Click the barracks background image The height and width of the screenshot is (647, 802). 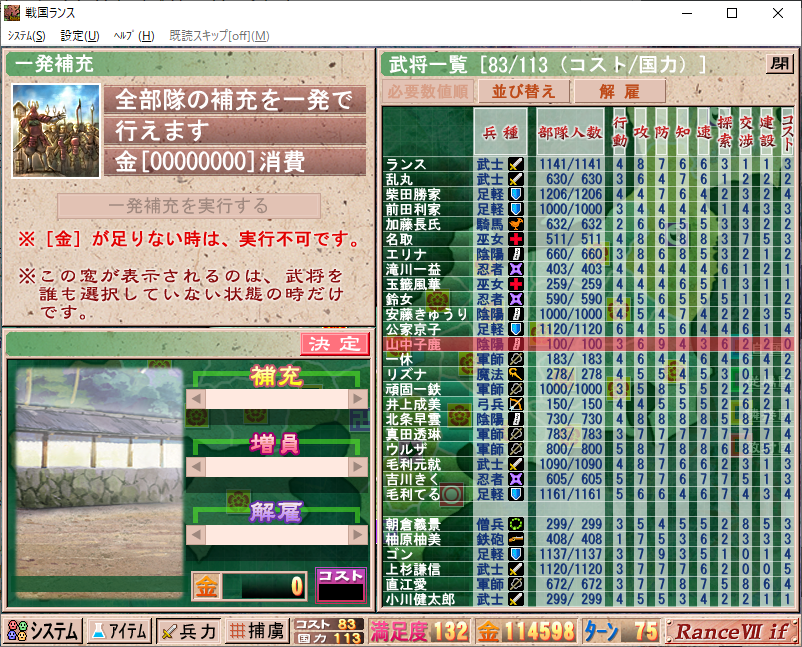[99, 483]
